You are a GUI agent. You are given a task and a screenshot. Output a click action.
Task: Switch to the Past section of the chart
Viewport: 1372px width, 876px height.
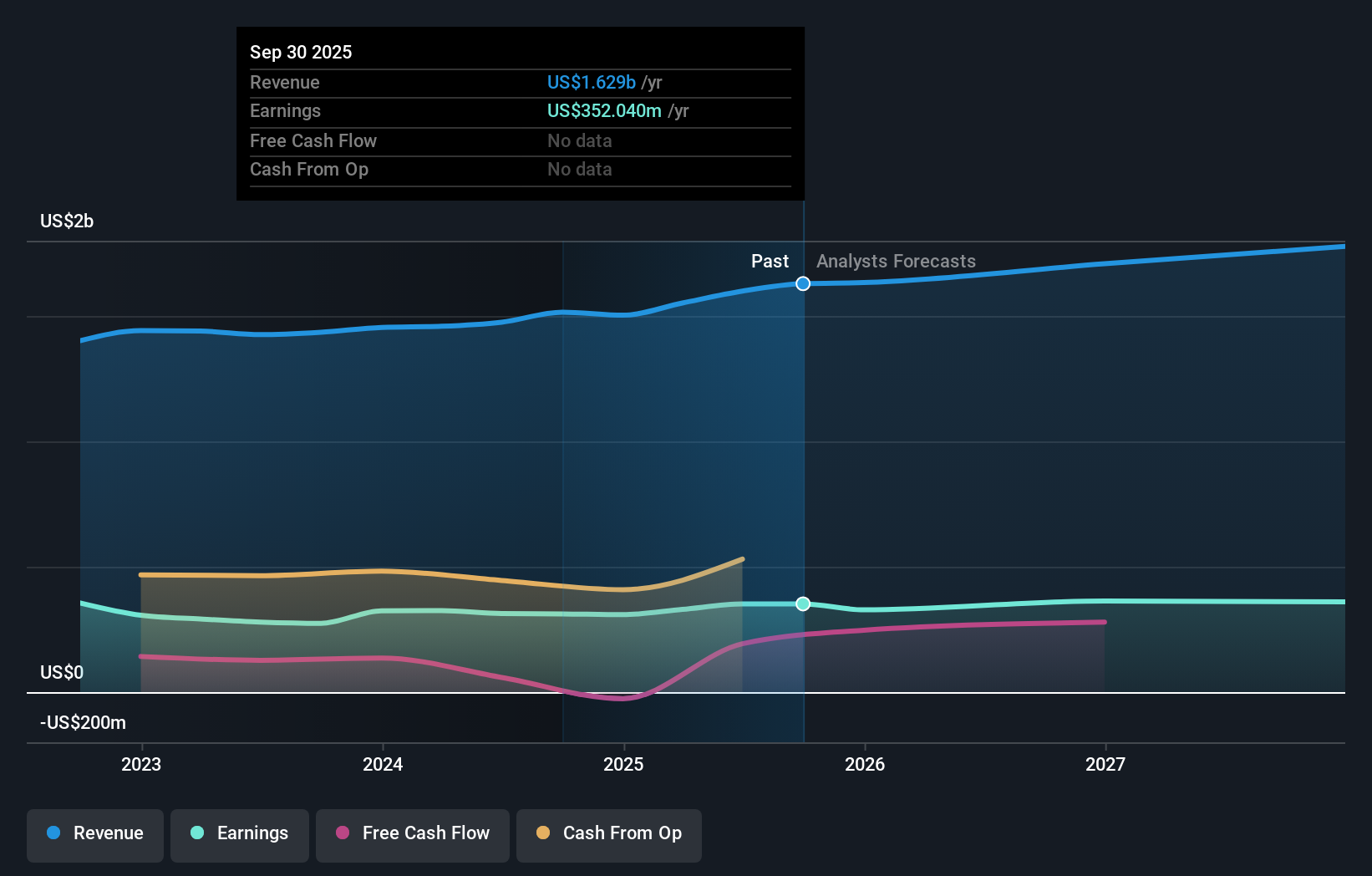(x=770, y=261)
